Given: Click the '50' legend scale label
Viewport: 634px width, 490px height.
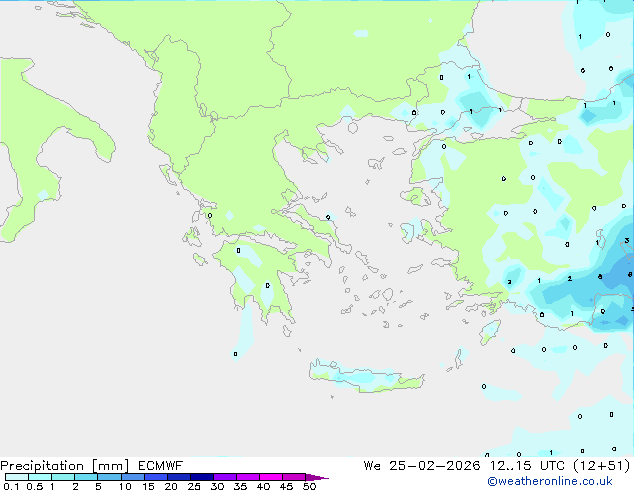Looking at the screenshot, I should [310, 486].
